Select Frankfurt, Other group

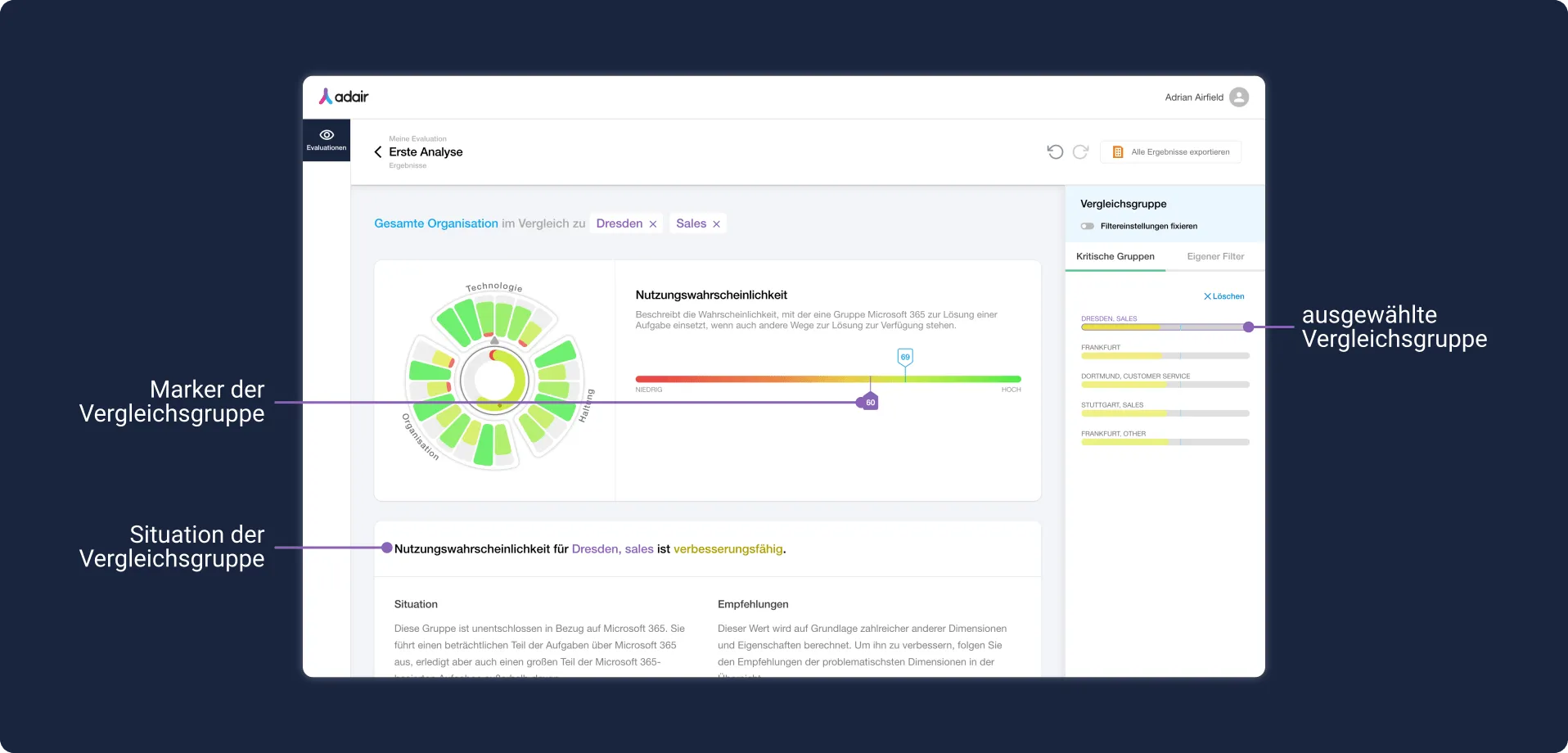pyautogui.click(x=1165, y=438)
